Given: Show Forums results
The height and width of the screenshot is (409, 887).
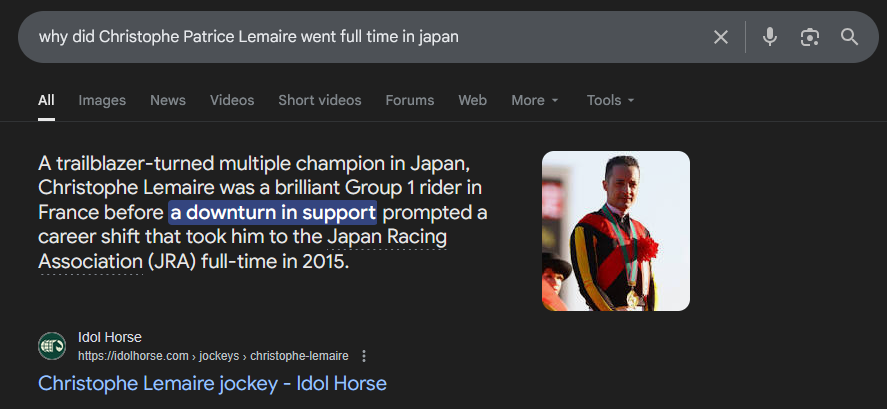Looking at the screenshot, I should tap(410, 100).
